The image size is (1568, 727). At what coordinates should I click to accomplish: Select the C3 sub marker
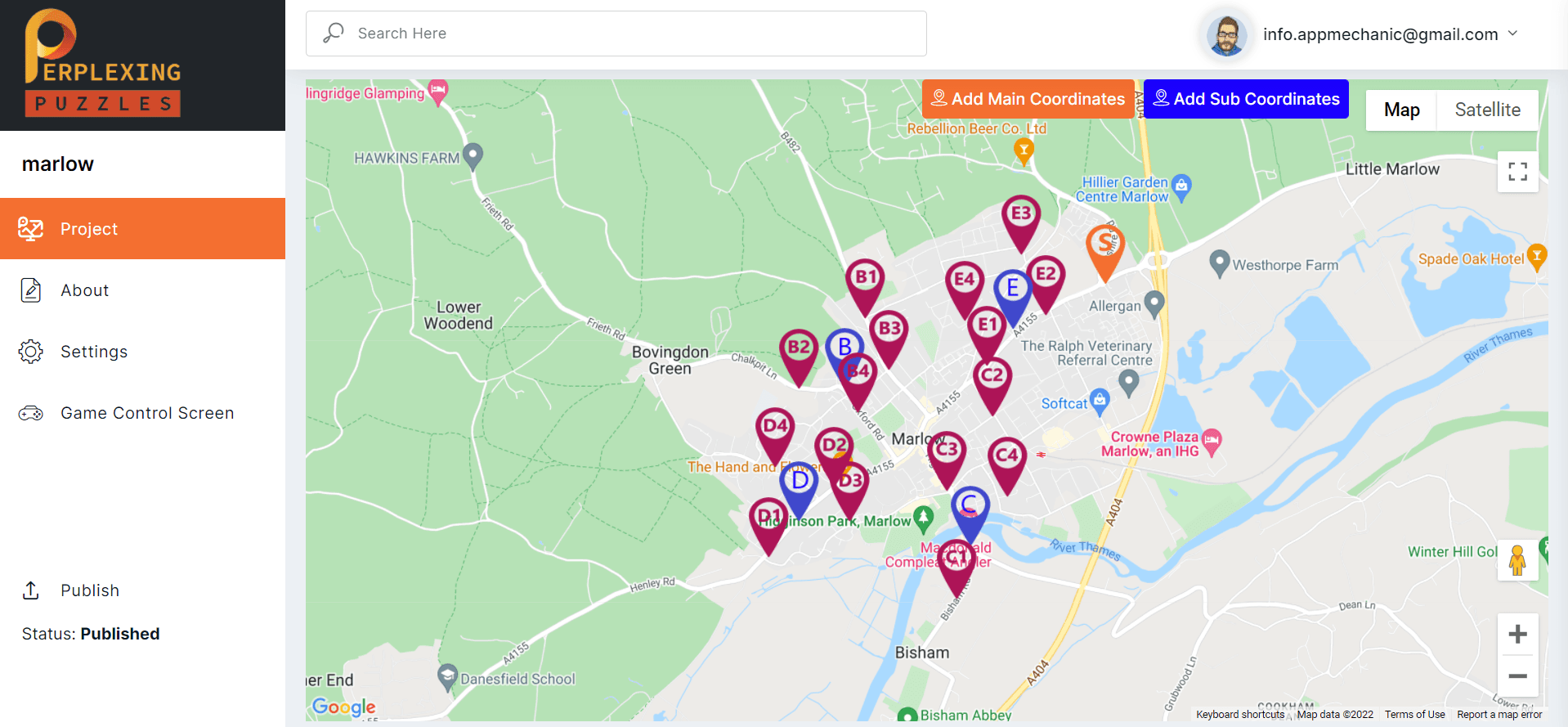[x=947, y=459]
